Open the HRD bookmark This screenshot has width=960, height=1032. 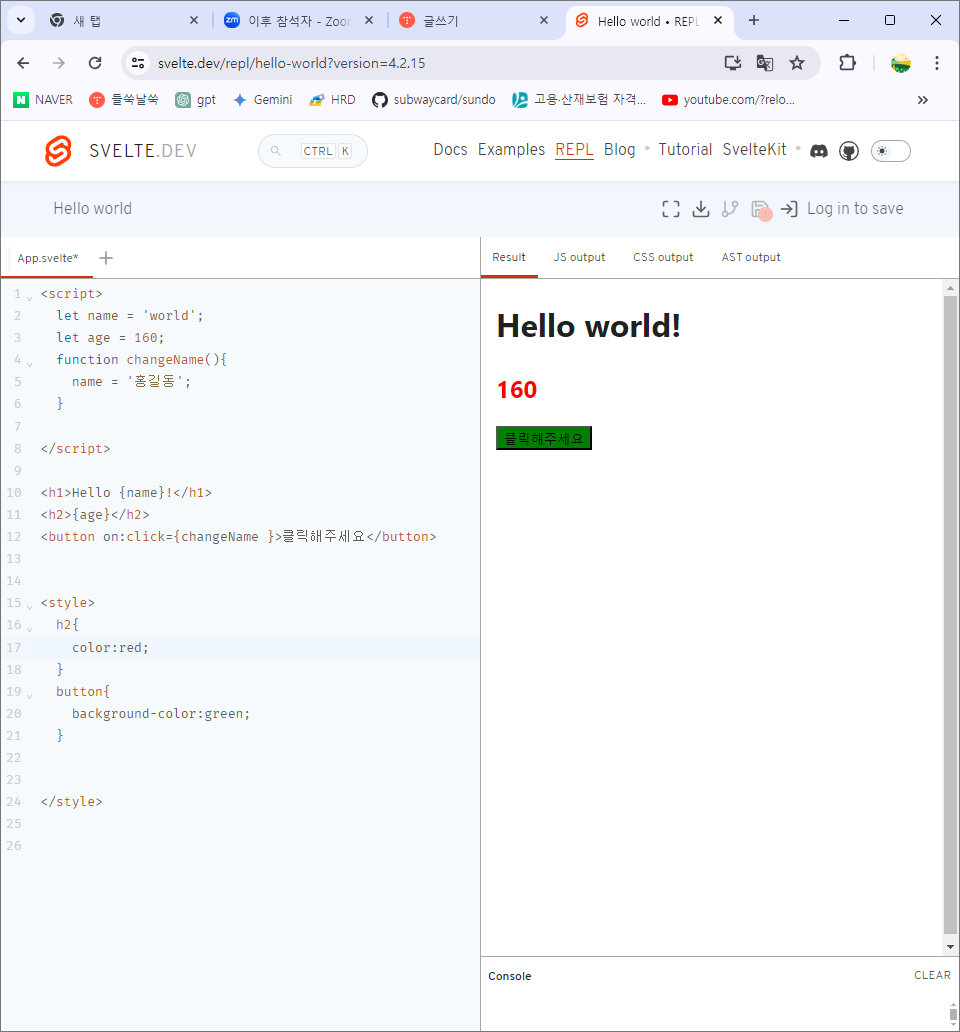pyautogui.click(x=332, y=100)
